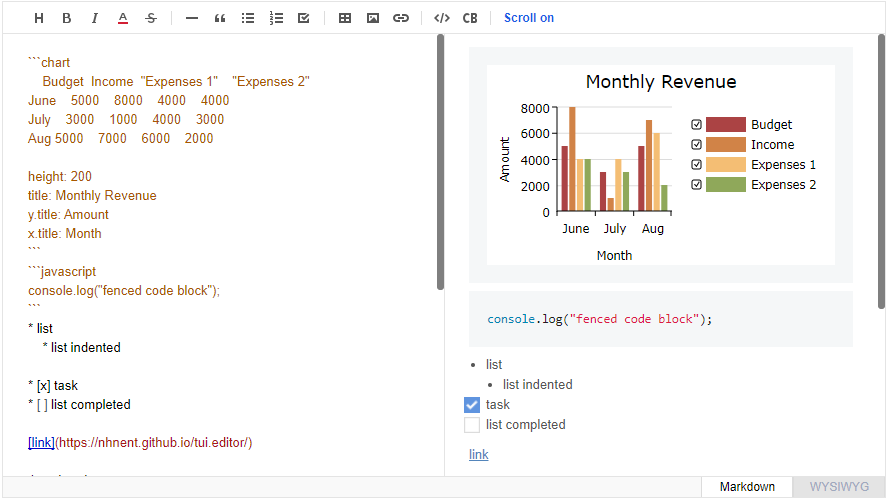Insert inline code with the code icon

(x=442, y=18)
